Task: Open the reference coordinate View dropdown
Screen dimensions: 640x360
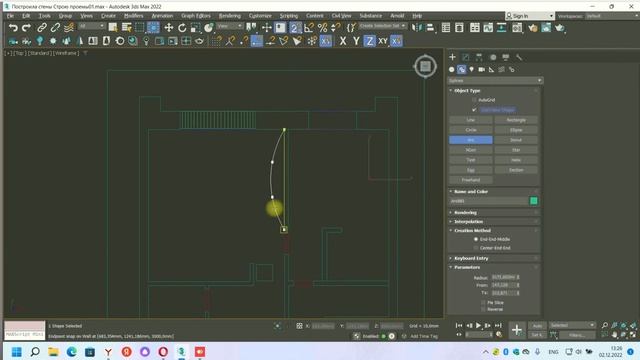Action: 229,26
